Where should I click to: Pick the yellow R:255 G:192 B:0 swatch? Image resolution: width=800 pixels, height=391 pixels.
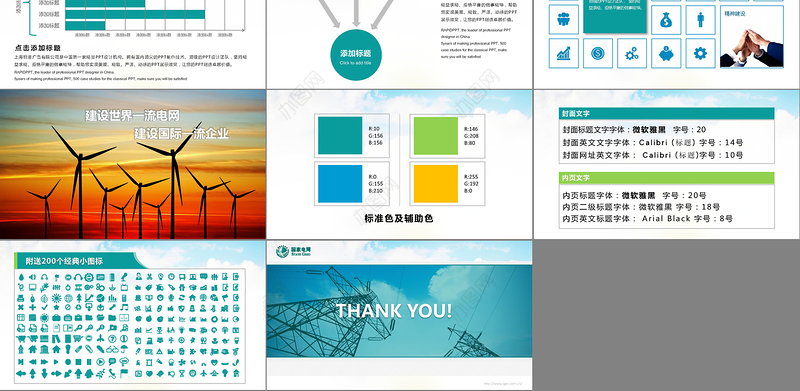(x=436, y=184)
